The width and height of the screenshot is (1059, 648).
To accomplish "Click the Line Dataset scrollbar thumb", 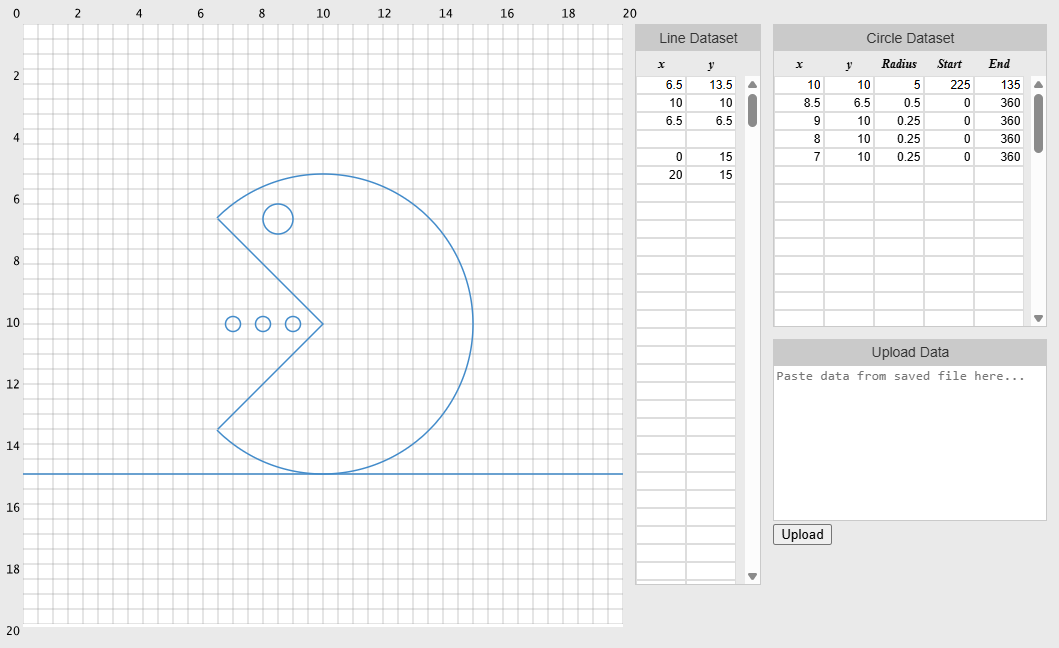I will point(752,111).
